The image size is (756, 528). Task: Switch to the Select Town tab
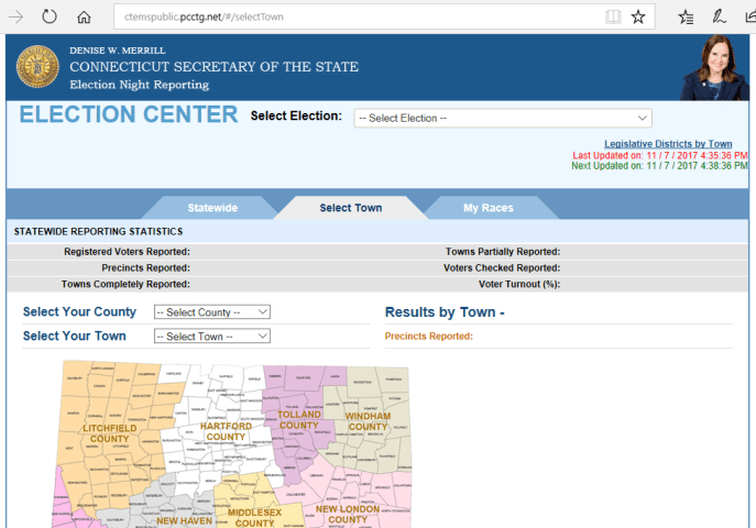(351, 208)
